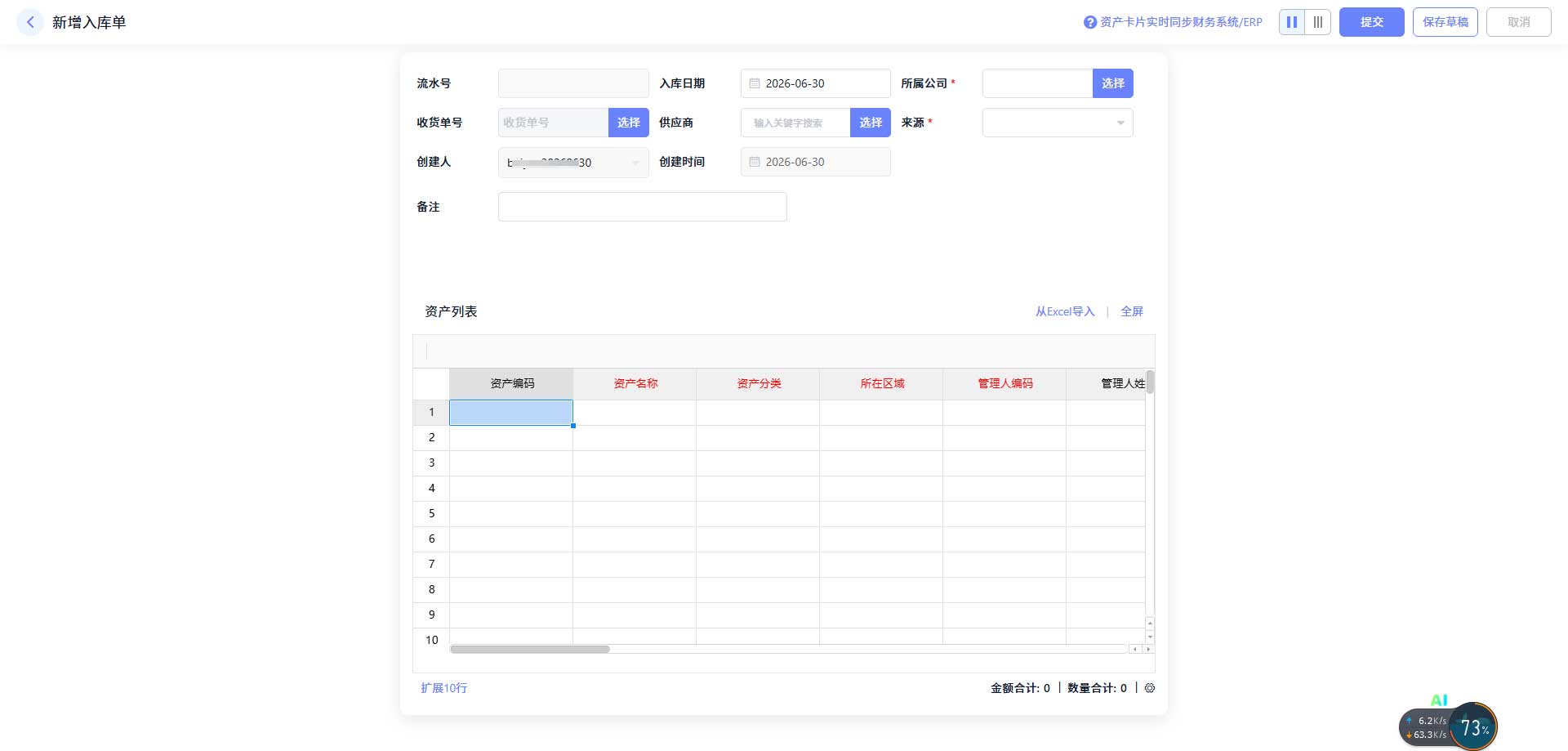
Task: Open the AI assistant floating icon
Action: click(x=1439, y=700)
